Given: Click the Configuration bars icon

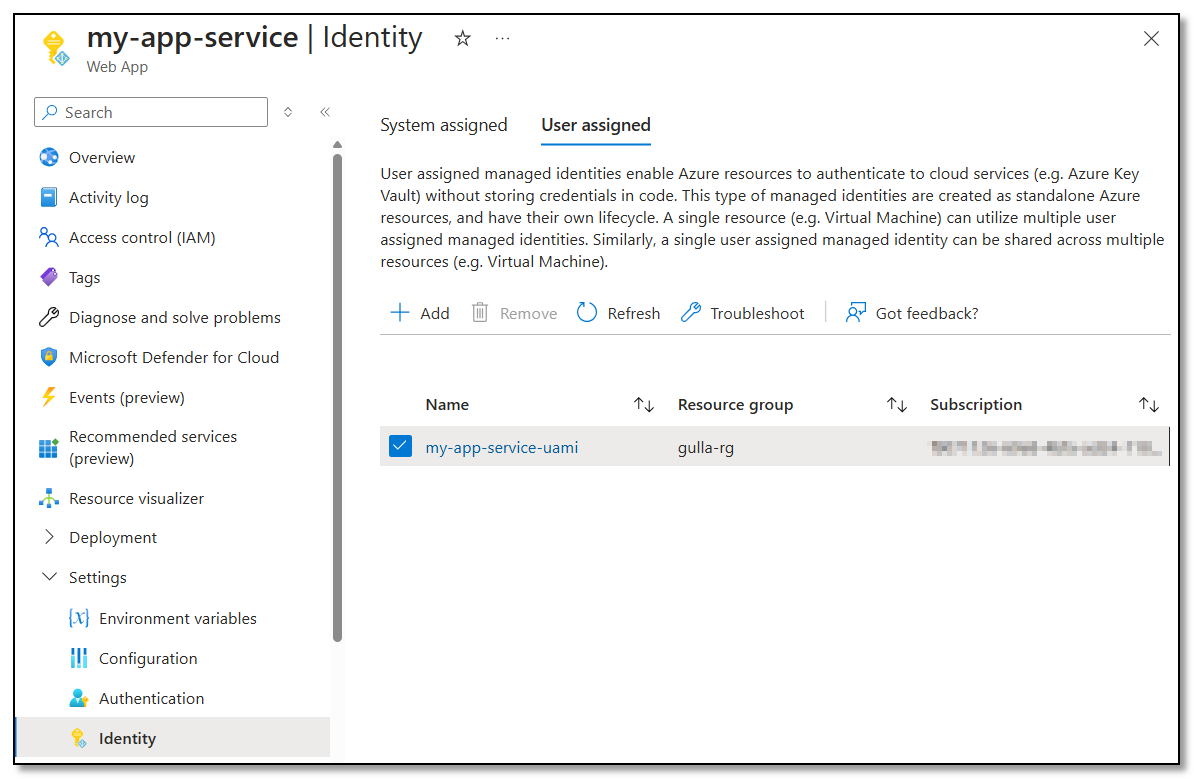Looking at the screenshot, I should pyautogui.click(x=78, y=658).
